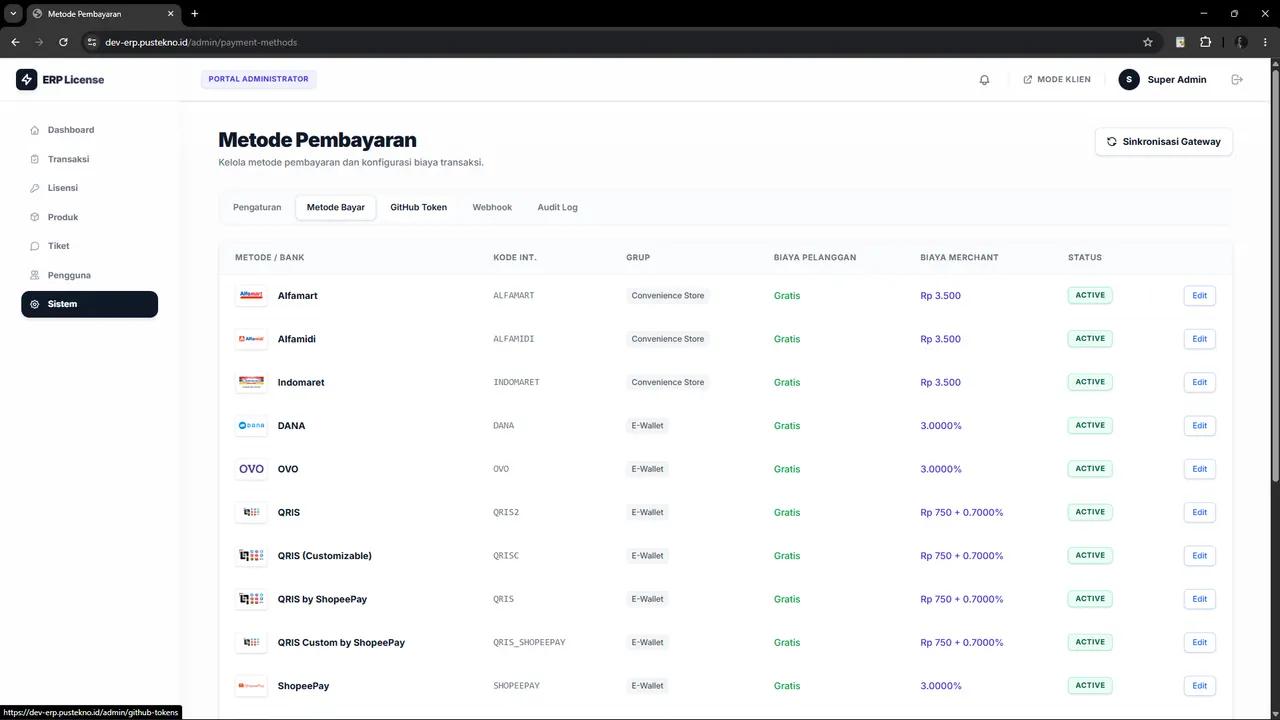Switch to the Audit Log tab

coord(557,207)
